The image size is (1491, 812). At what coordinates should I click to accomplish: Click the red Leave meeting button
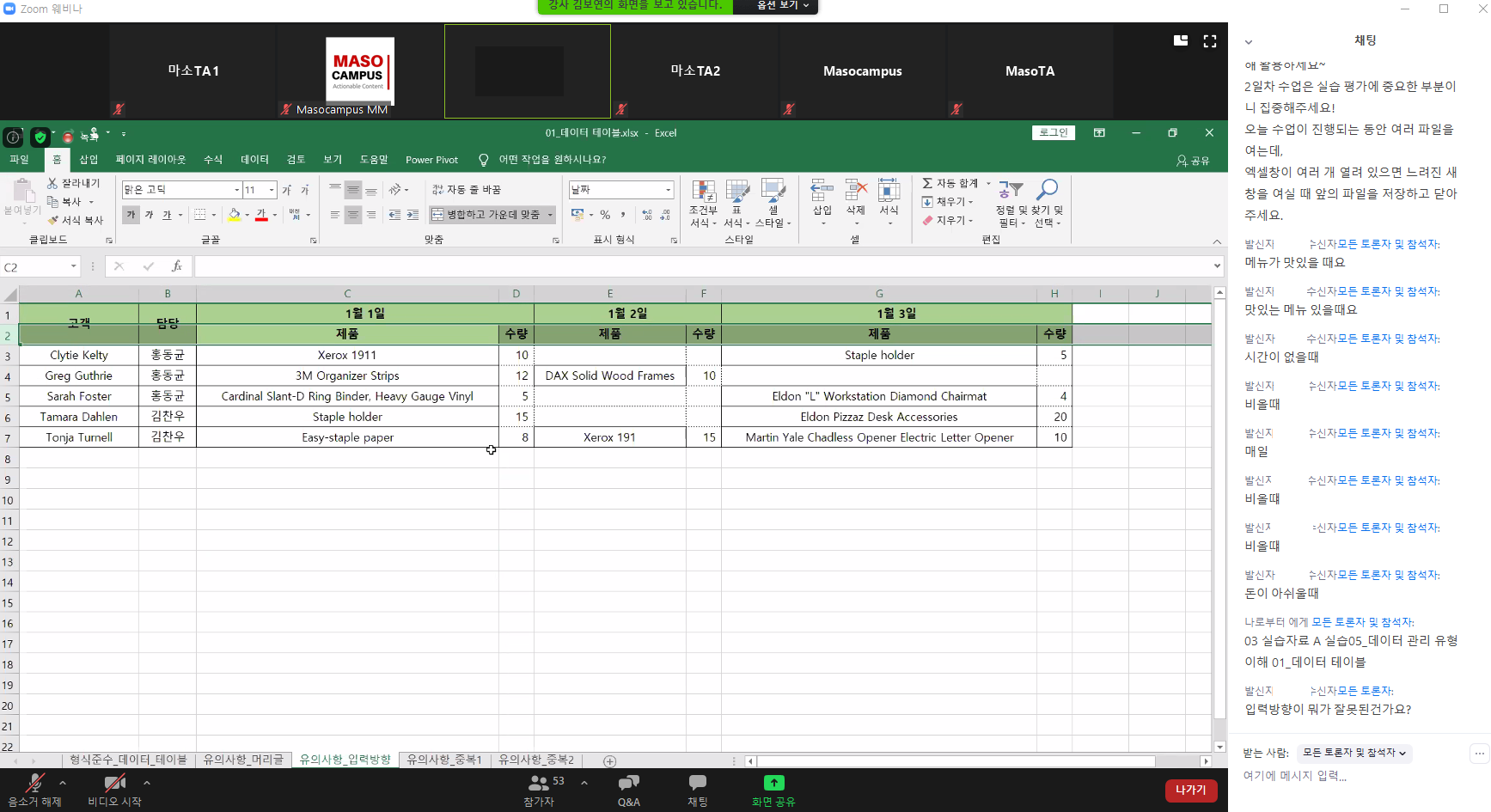pyautogui.click(x=1190, y=790)
